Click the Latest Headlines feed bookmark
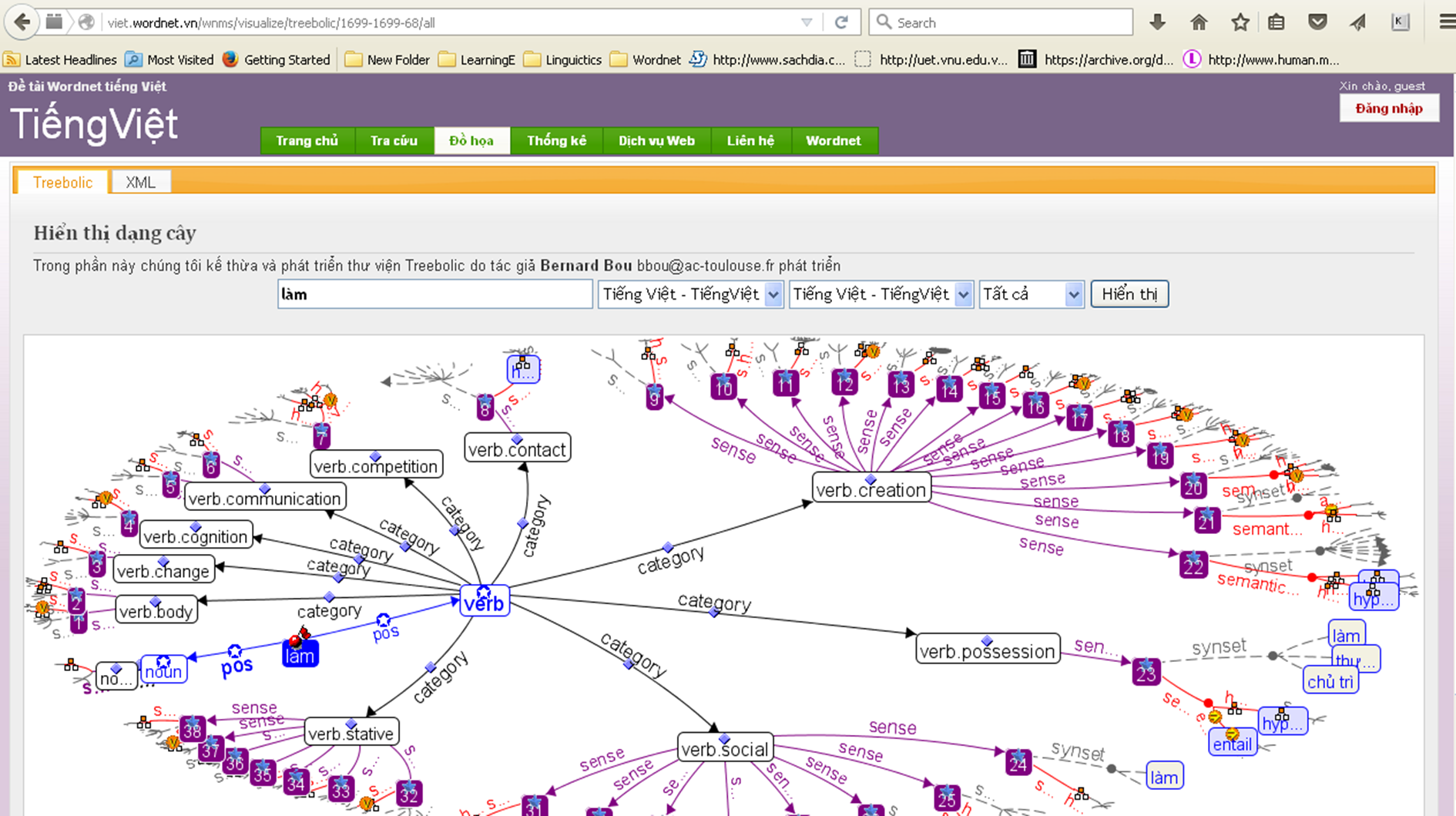This screenshot has height=816, width=1456. tap(61, 59)
